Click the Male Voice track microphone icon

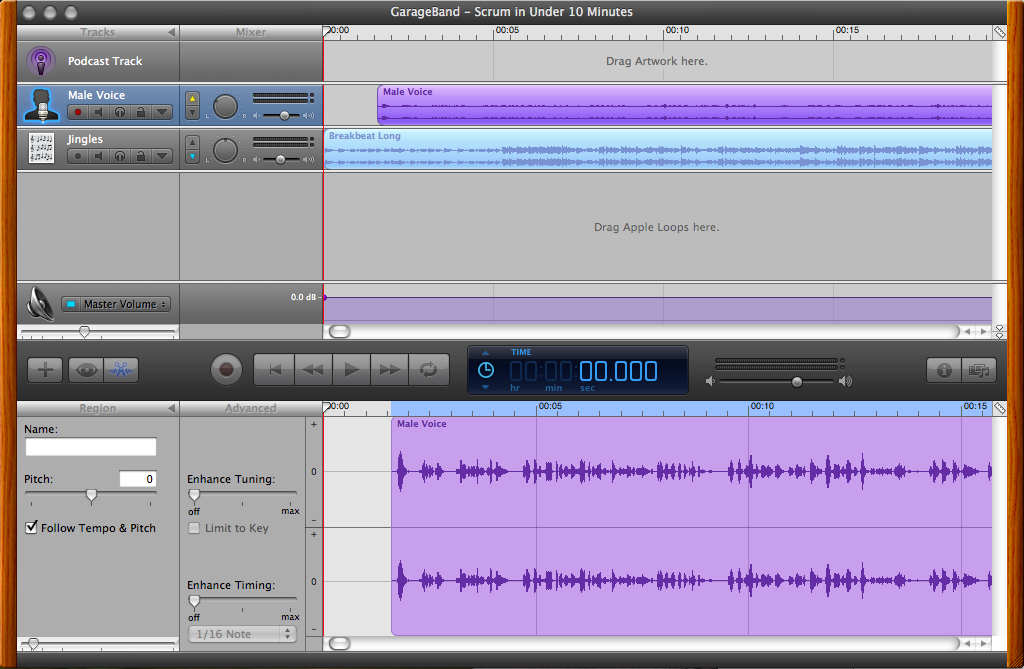pos(41,105)
